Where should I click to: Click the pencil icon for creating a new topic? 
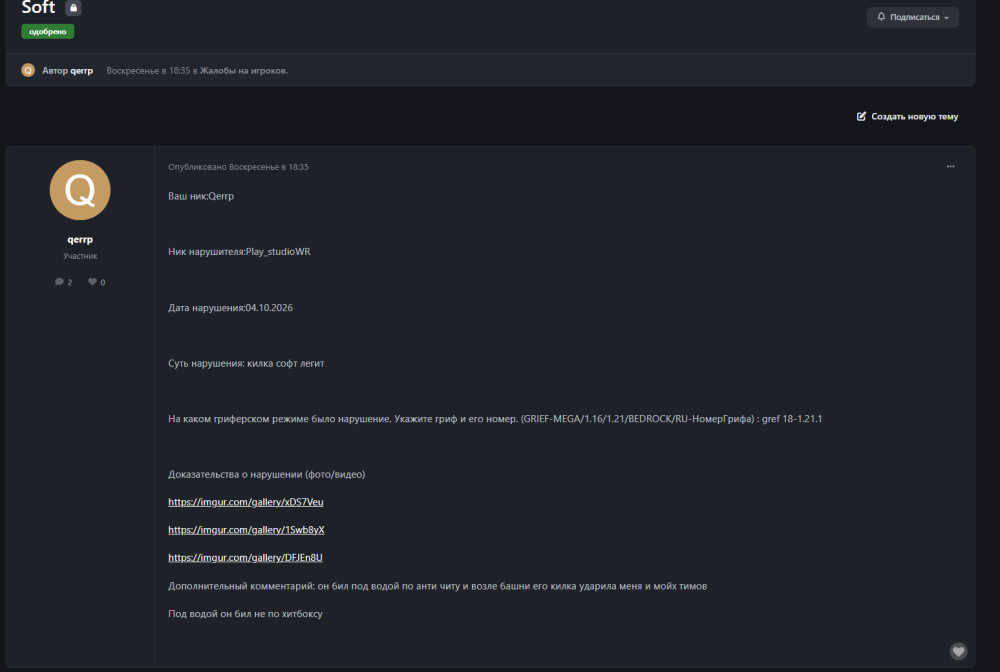tap(861, 116)
